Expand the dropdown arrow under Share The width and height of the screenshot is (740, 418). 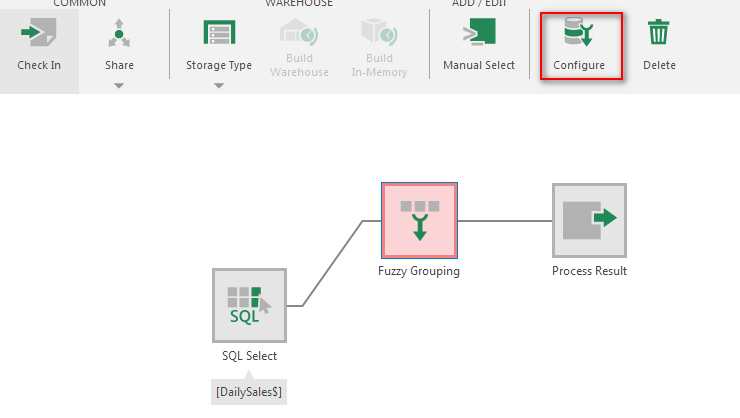119,86
